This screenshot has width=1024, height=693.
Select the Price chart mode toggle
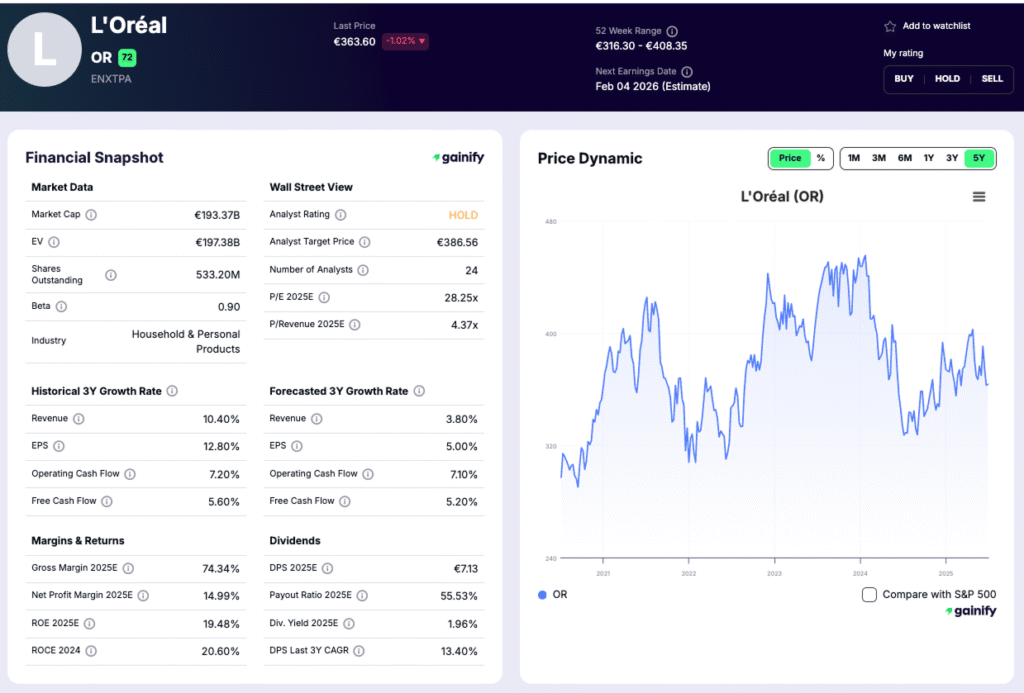pyautogui.click(x=789, y=158)
